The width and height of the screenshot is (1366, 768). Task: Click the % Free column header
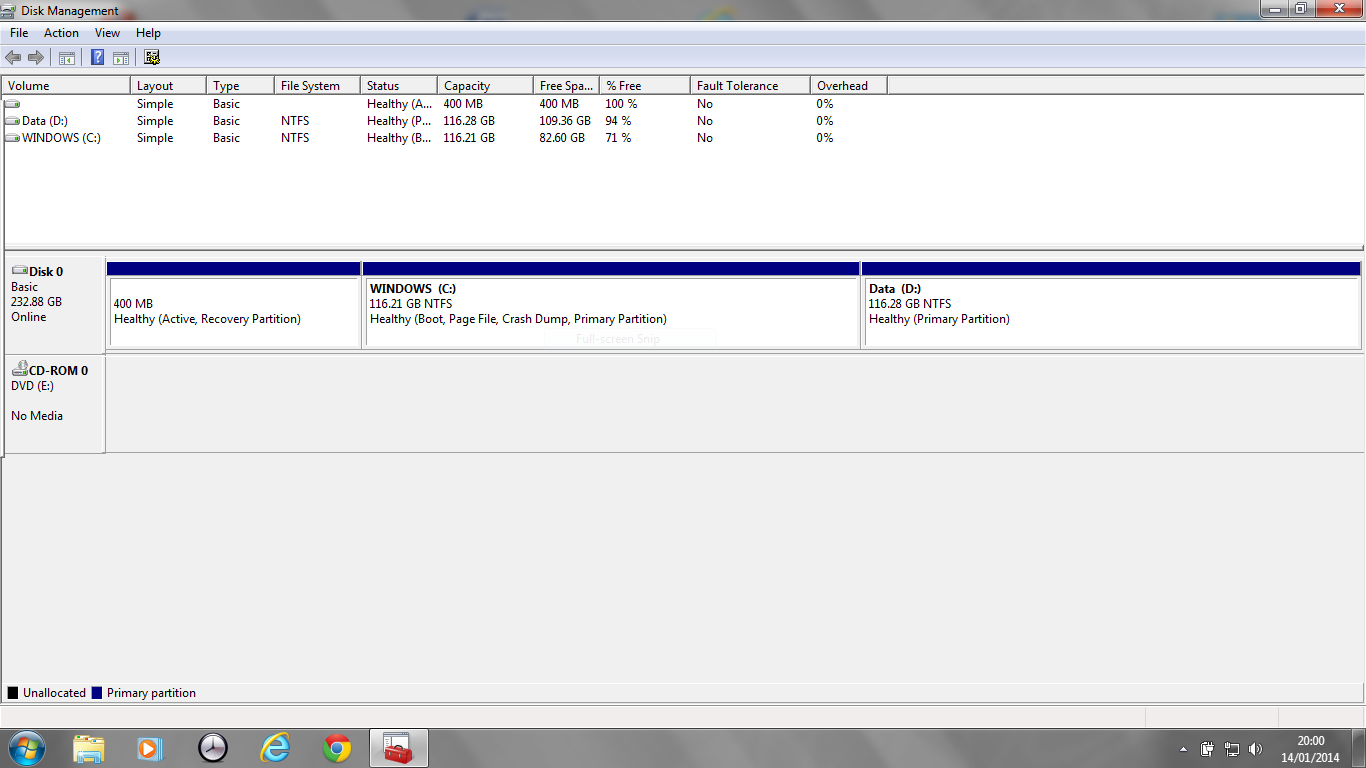coord(645,86)
